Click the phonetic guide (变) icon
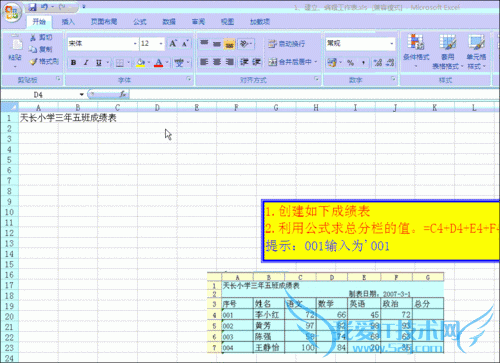Viewport: 500px width, 363px height. click(179, 62)
